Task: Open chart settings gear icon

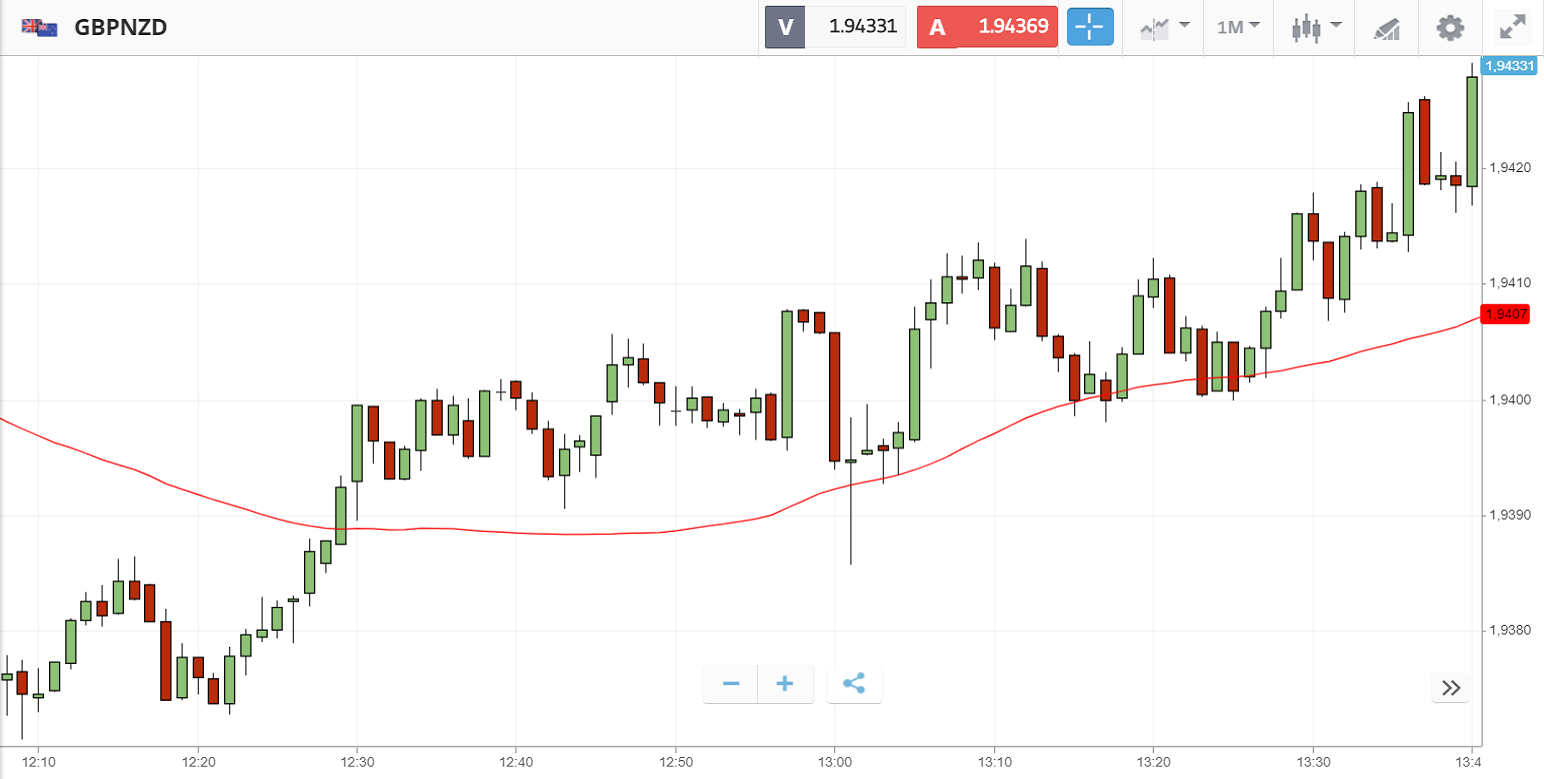Action: [1450, 27]
